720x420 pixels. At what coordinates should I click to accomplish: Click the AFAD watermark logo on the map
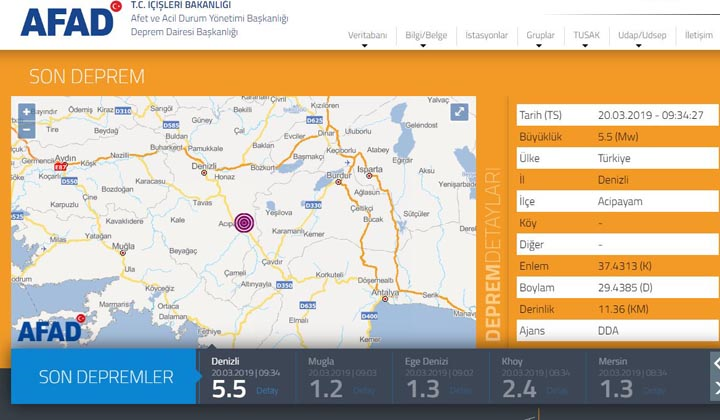[x=48, y=329]
